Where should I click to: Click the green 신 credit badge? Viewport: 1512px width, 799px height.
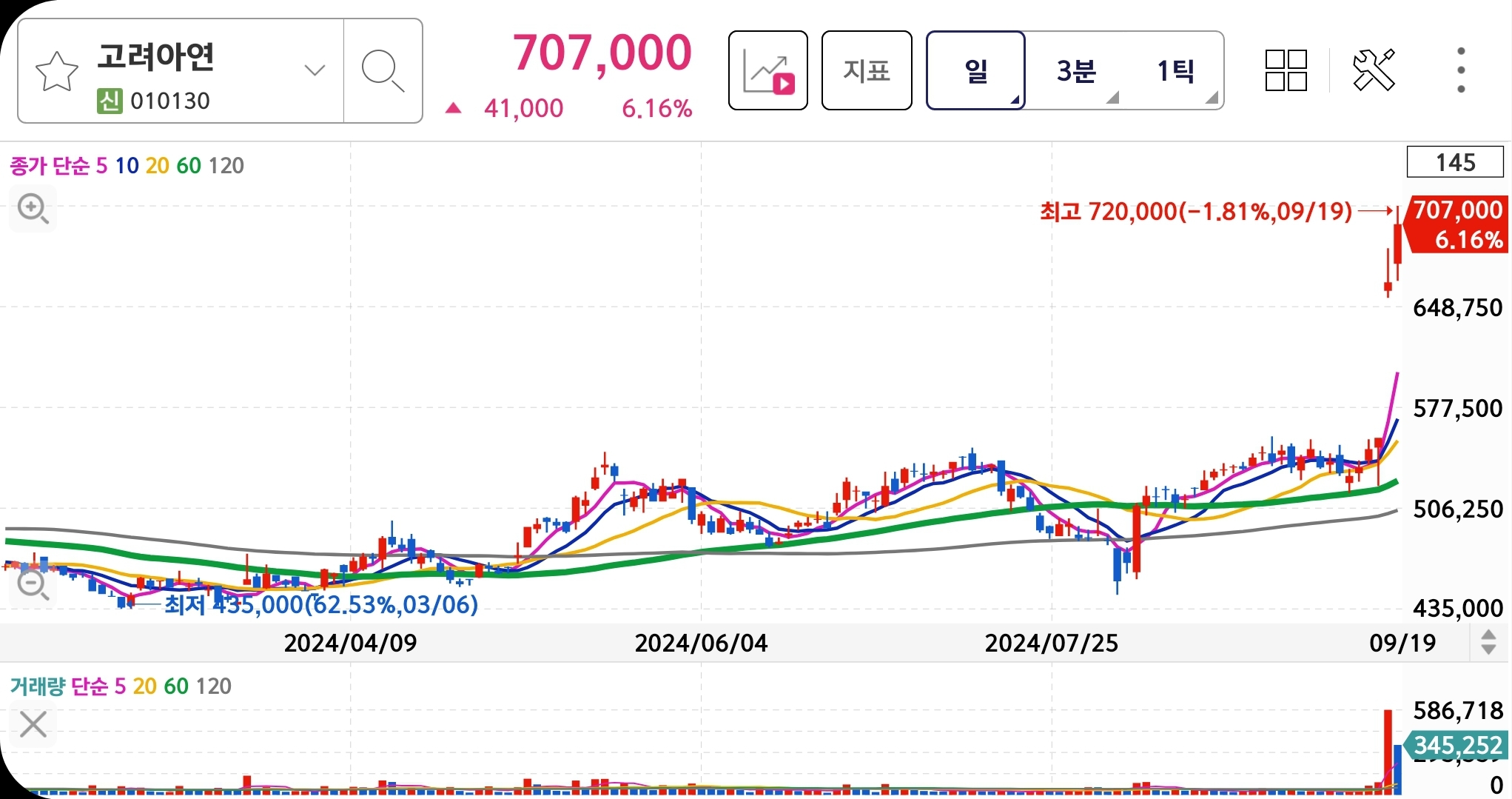(x=110, y=101)
